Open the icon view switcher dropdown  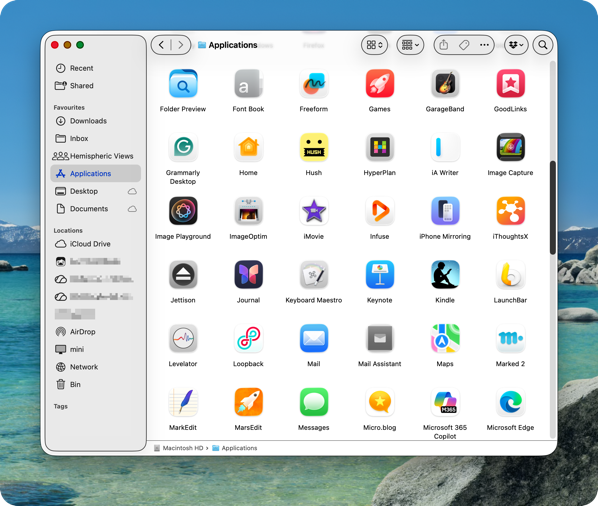tap(375, 45)
